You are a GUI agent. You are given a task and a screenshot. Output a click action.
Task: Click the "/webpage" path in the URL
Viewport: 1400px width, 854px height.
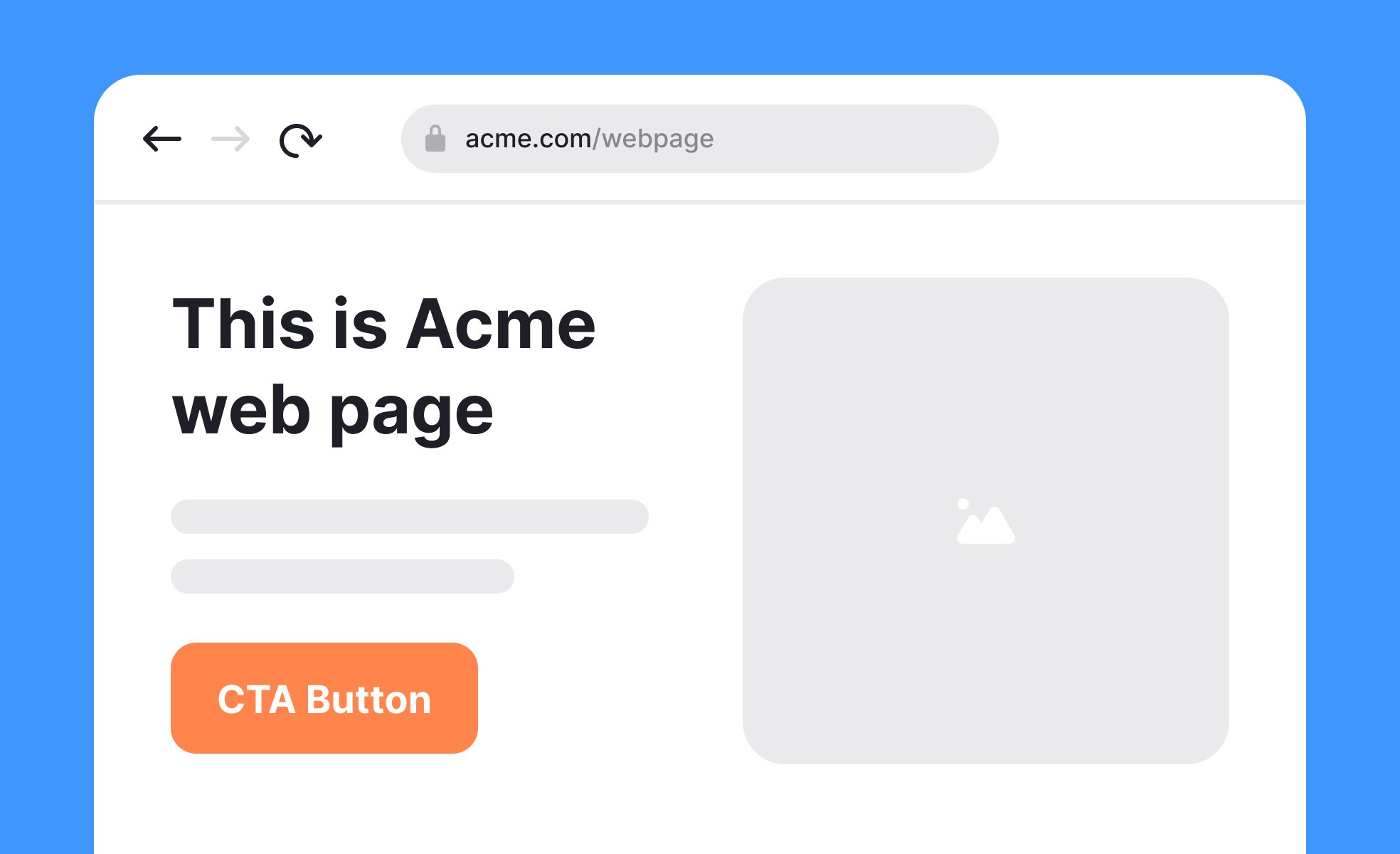[653, 139]
